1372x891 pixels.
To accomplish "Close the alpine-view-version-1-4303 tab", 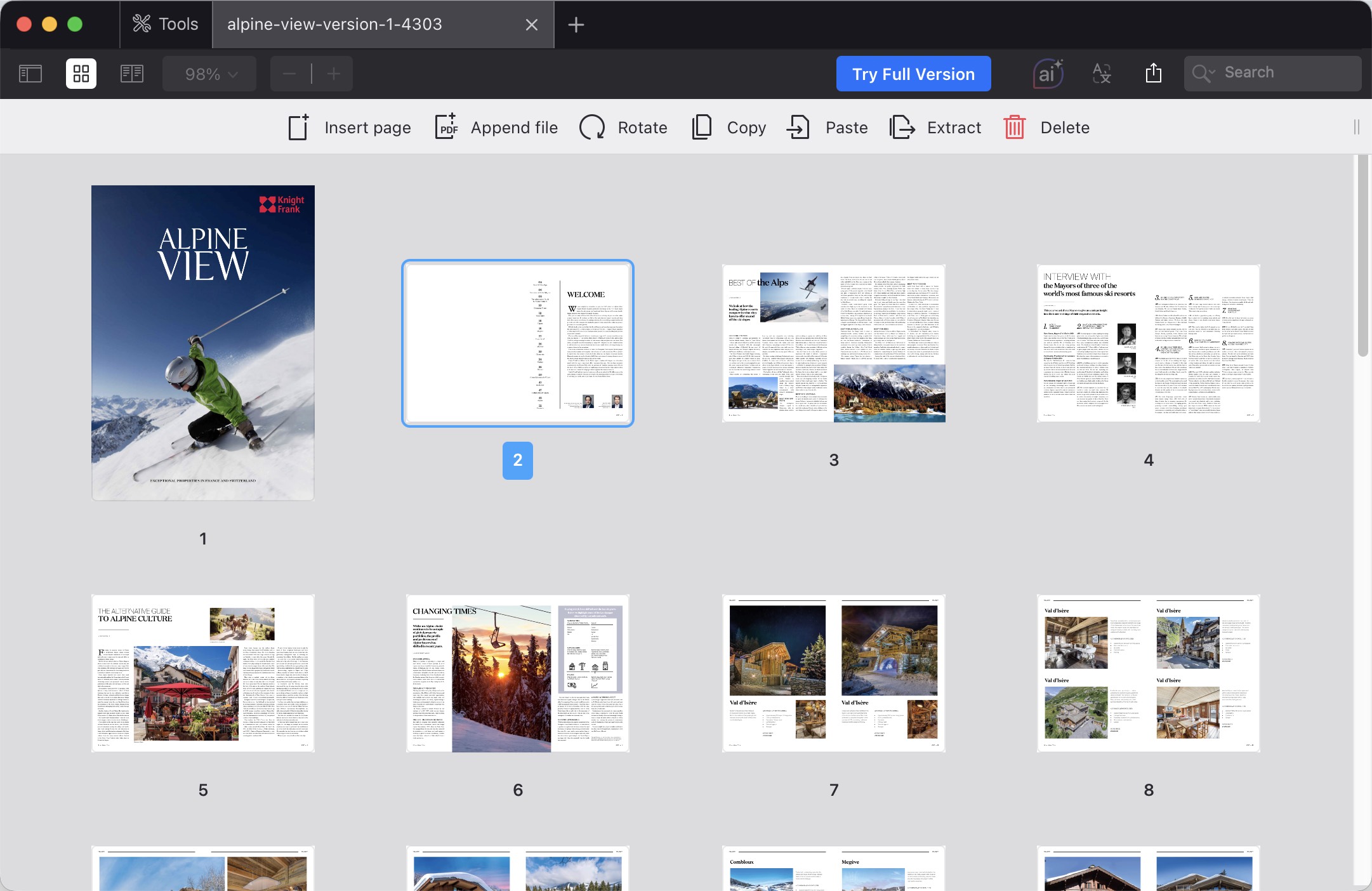I will [x=532, y=25].
